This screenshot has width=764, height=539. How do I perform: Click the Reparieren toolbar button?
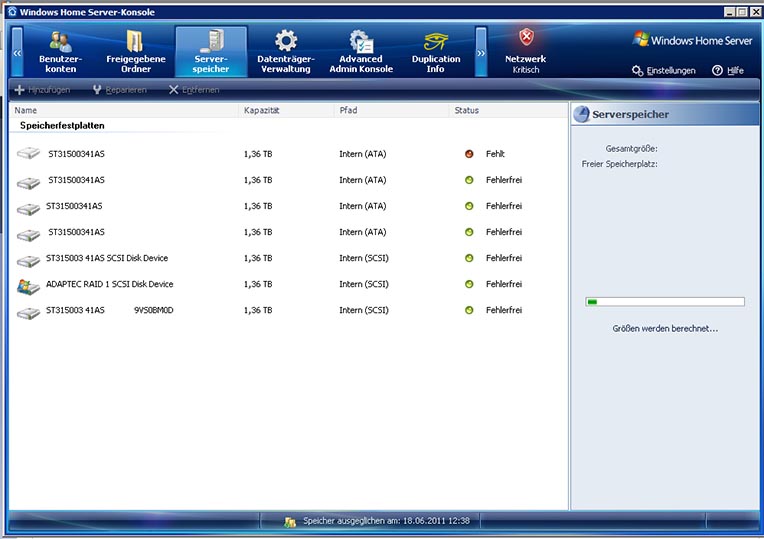click(x=119, y=90)
